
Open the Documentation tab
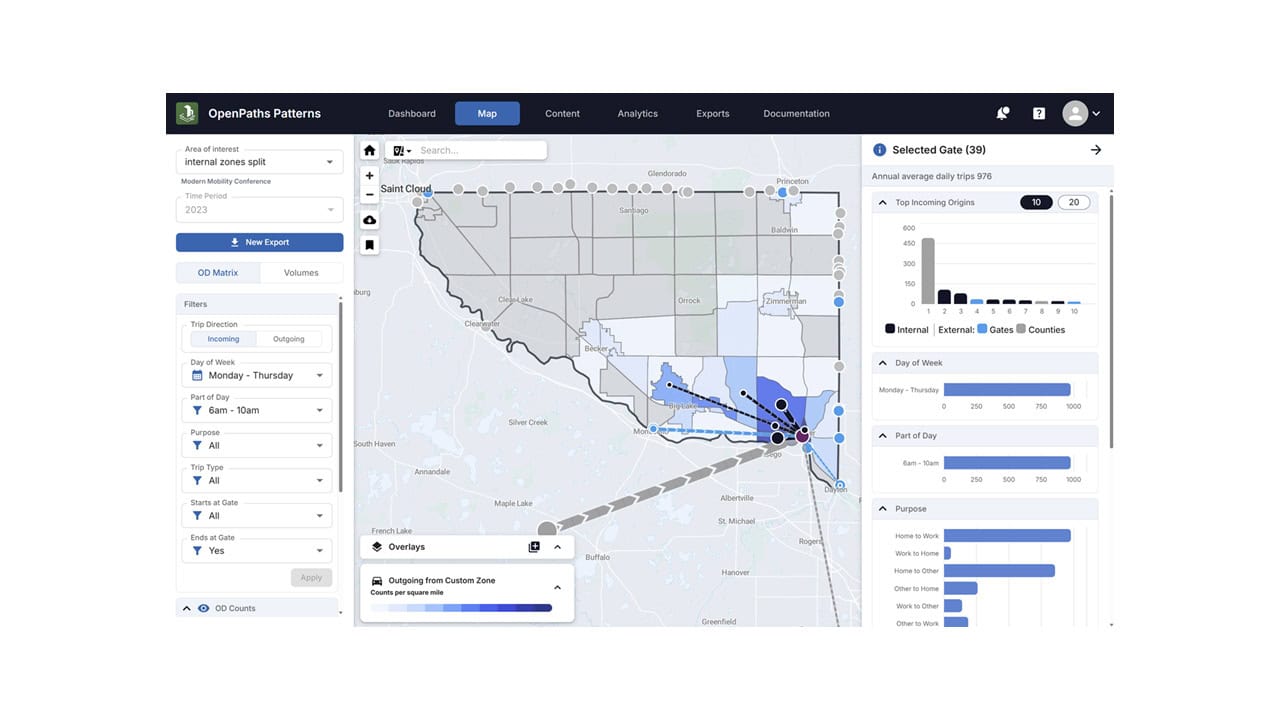(x=796, y=113)
